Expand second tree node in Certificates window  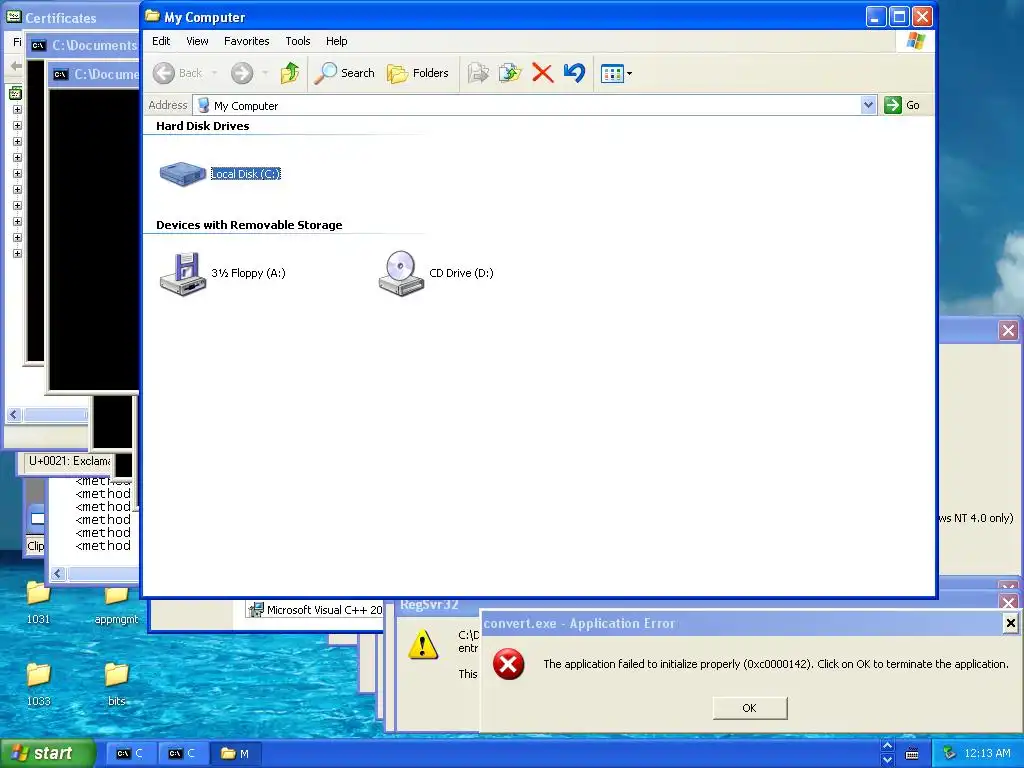click(17, 125)
